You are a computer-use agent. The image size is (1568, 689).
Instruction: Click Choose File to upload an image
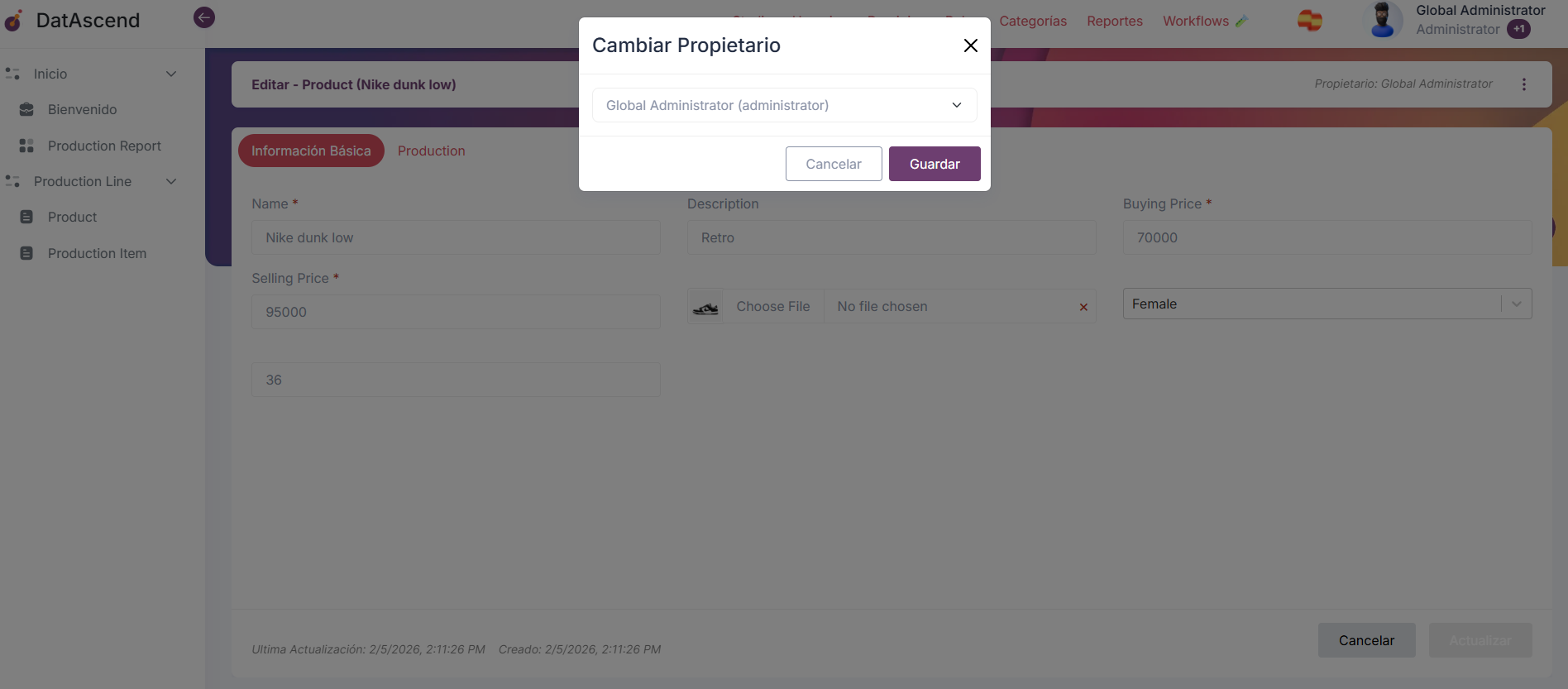tap(772, 306)
